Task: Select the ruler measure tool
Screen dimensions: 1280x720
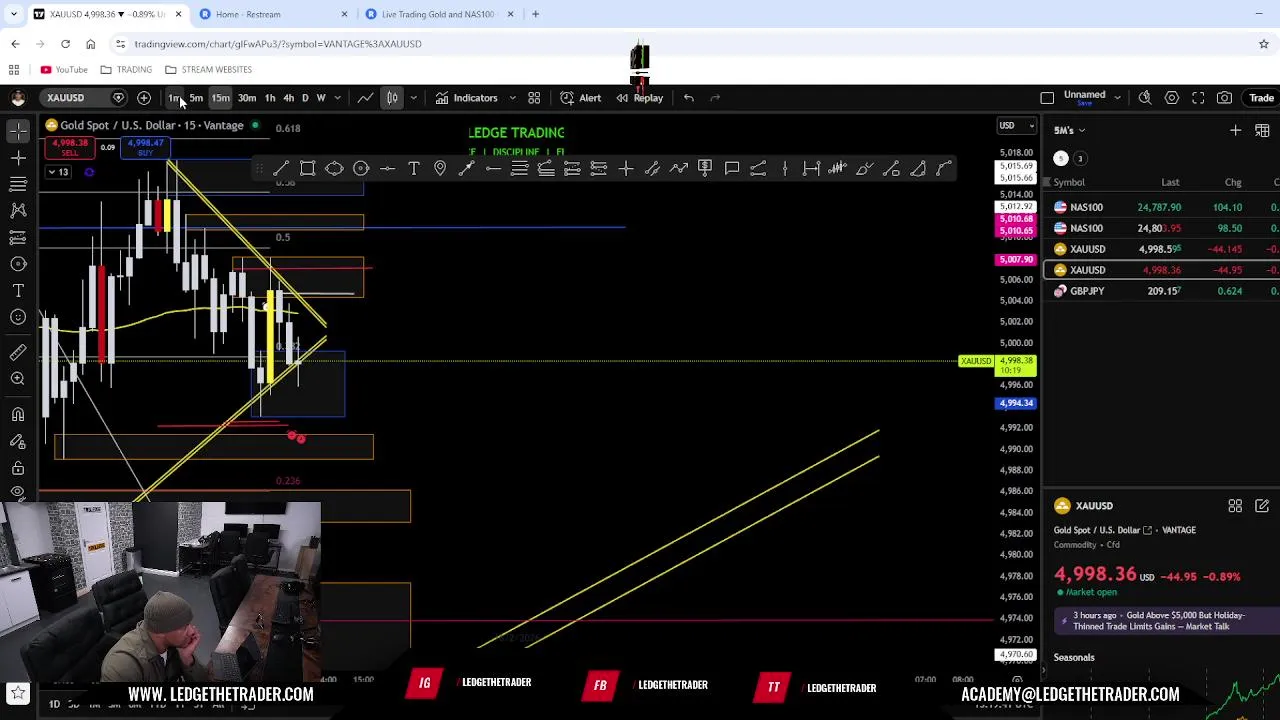Action: (x=18, y=352)
